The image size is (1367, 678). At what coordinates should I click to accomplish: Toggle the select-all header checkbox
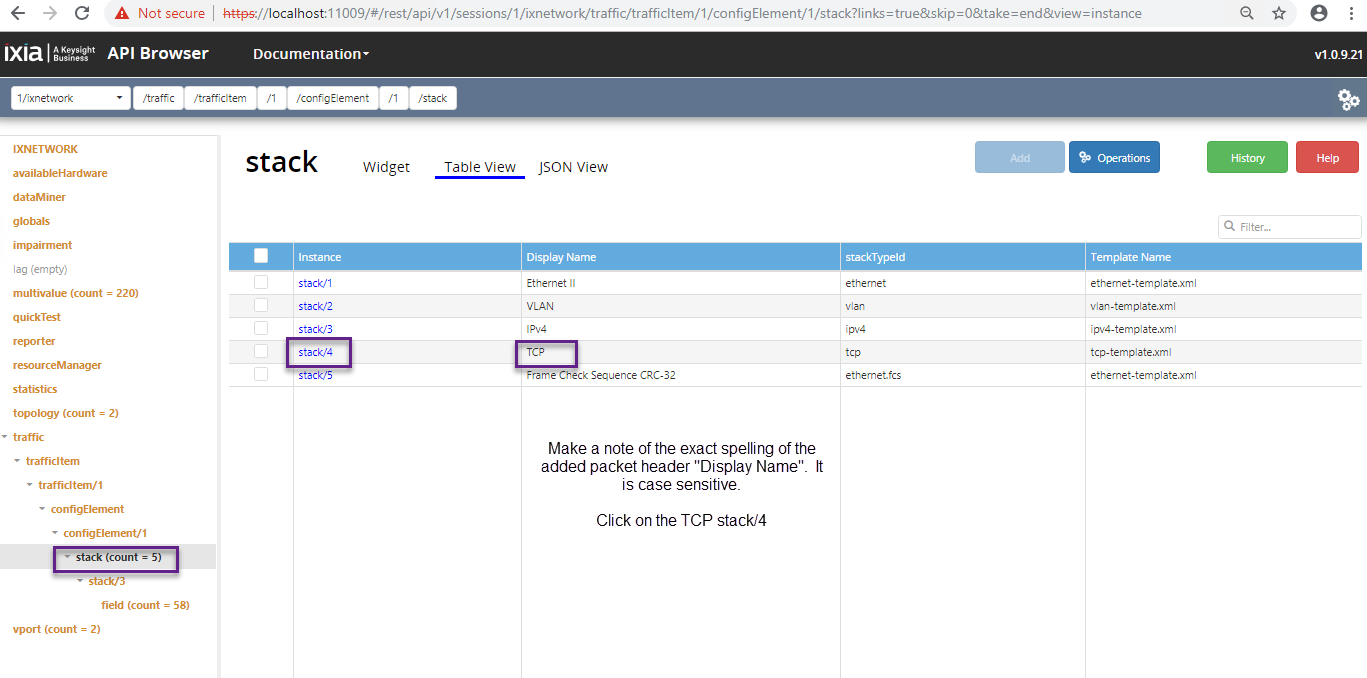(x=261, y=256)
